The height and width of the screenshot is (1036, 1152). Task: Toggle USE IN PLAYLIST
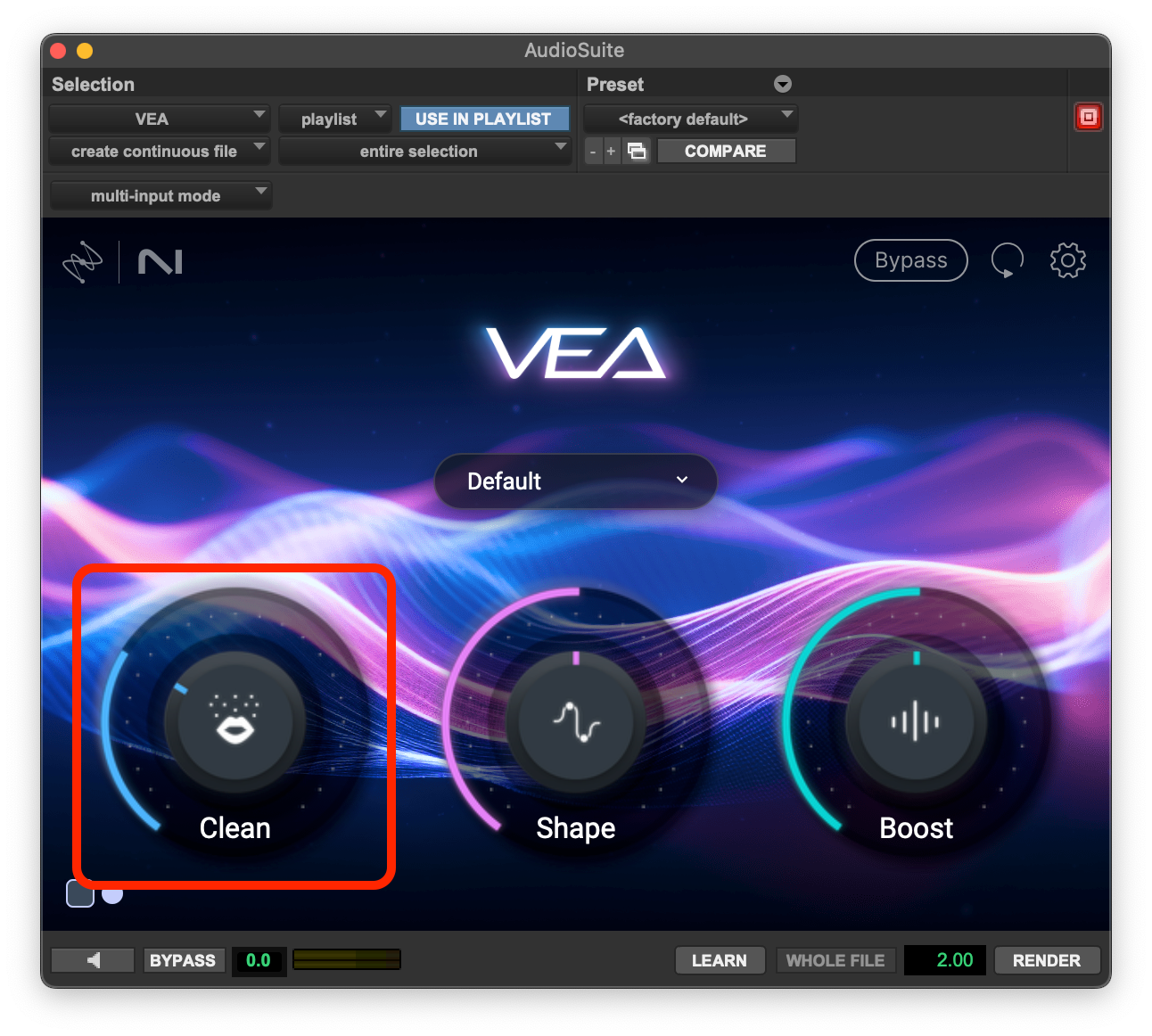(483, 119)
